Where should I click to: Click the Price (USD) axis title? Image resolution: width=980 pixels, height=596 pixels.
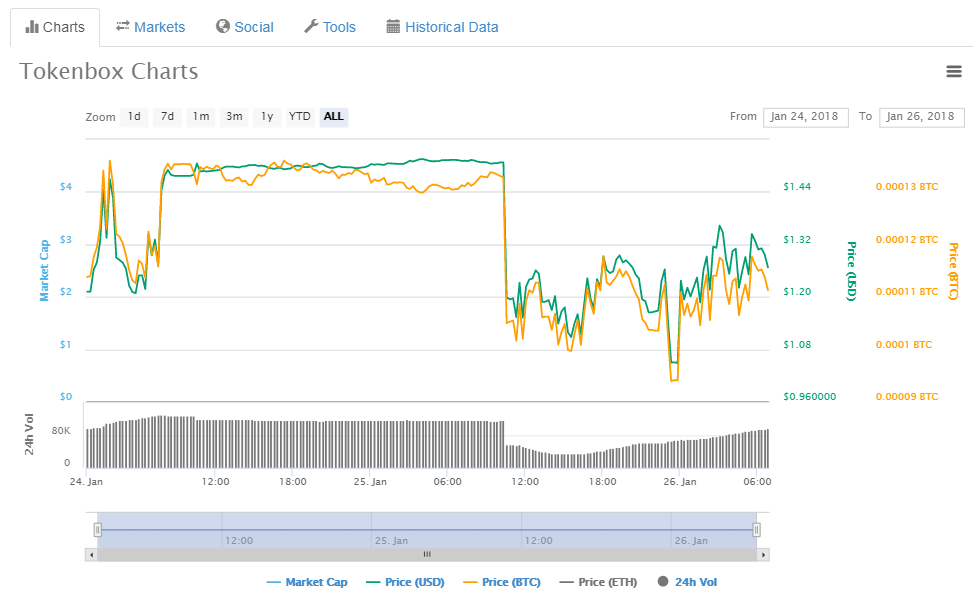(851, 271)
